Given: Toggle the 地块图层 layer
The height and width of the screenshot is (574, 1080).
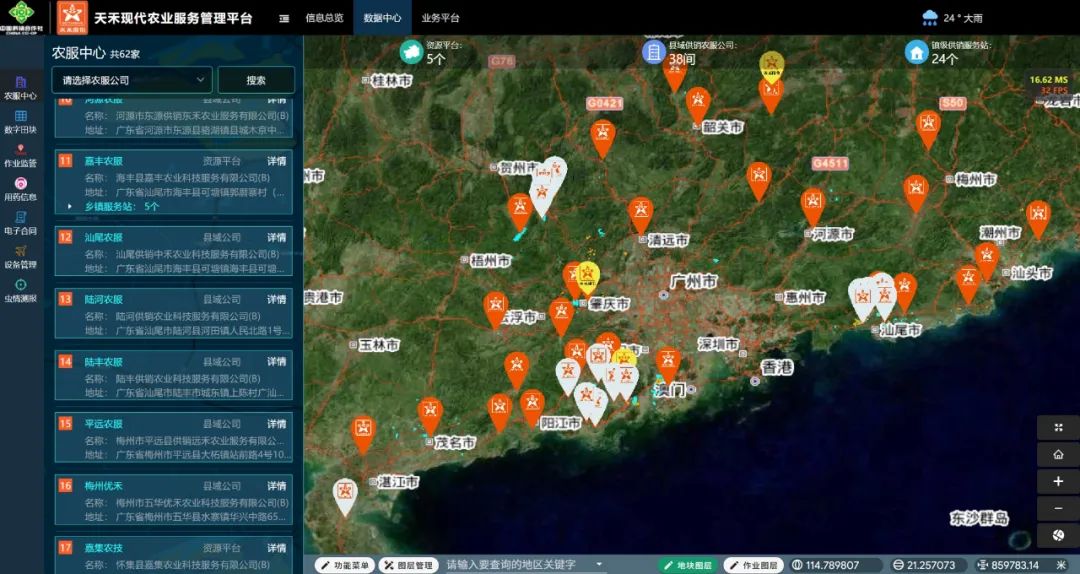Looking at the screenshot, I should 686,565.
